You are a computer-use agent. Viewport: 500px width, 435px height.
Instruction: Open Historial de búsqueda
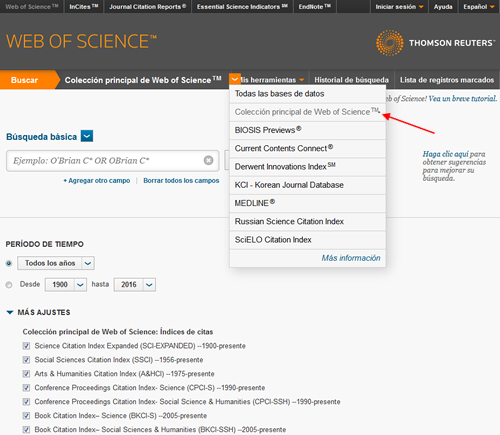coord(351,80)
